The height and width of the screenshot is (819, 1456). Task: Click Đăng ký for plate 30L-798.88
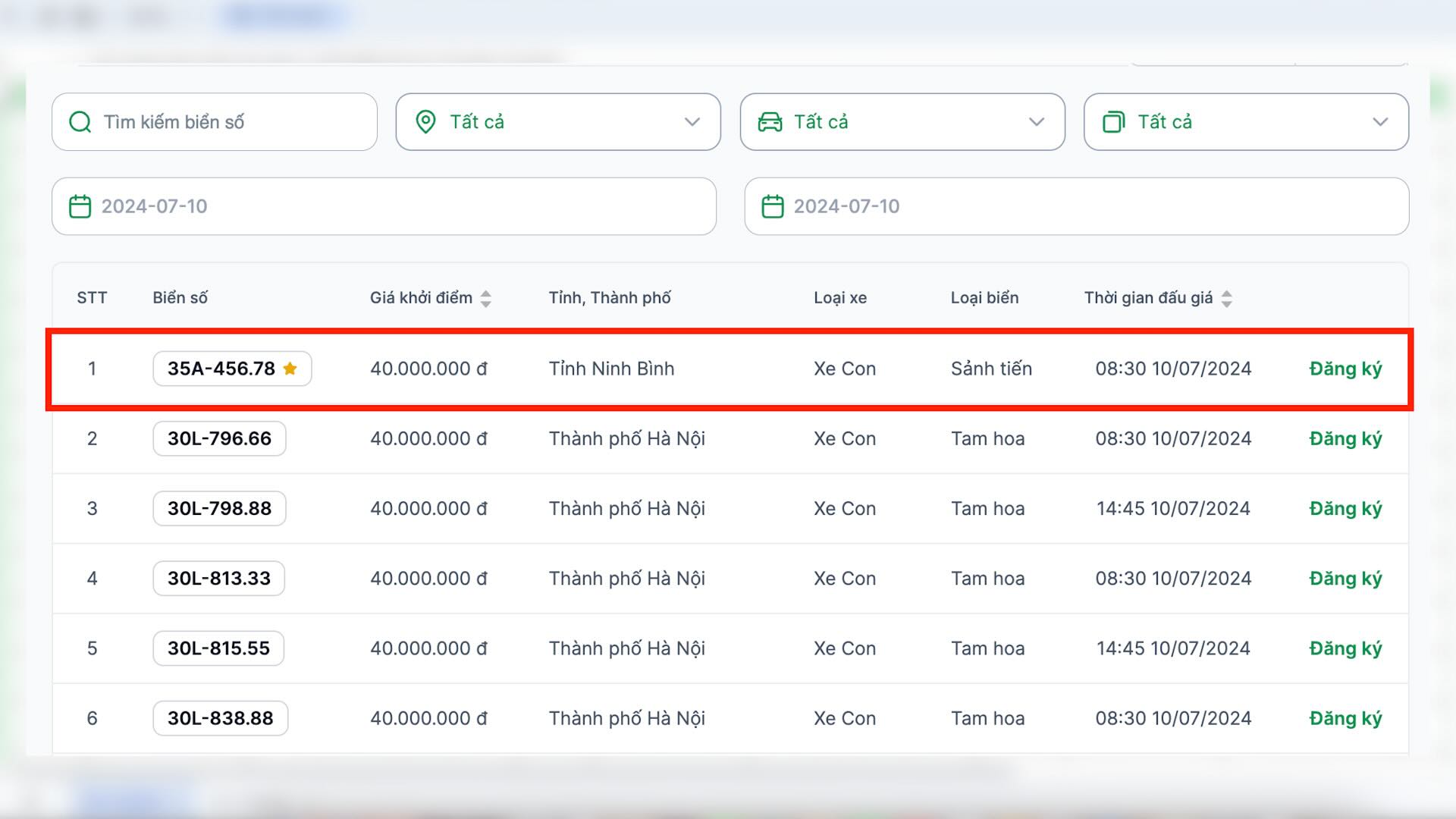(x=1345, y=508)
